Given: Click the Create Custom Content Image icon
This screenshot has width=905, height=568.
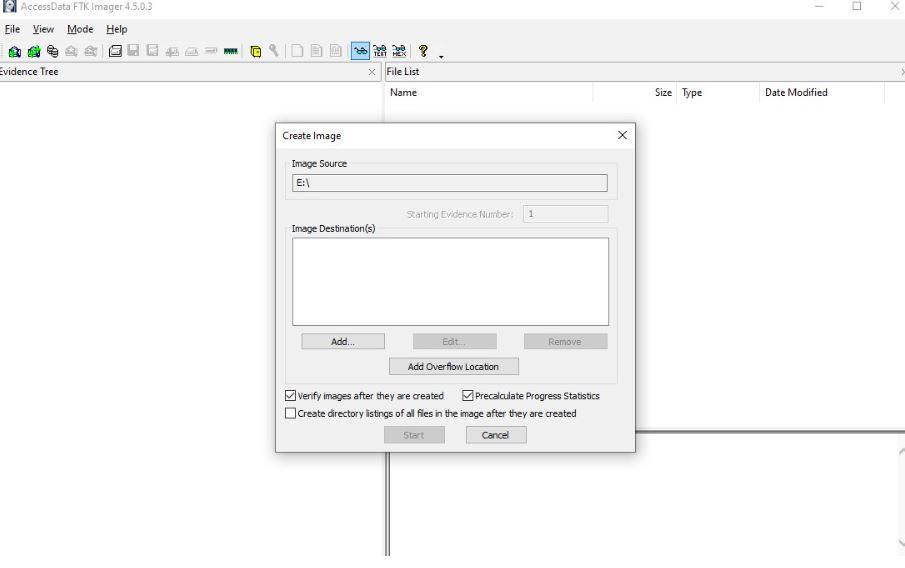Looking at the screenshot, I should 192,51.
